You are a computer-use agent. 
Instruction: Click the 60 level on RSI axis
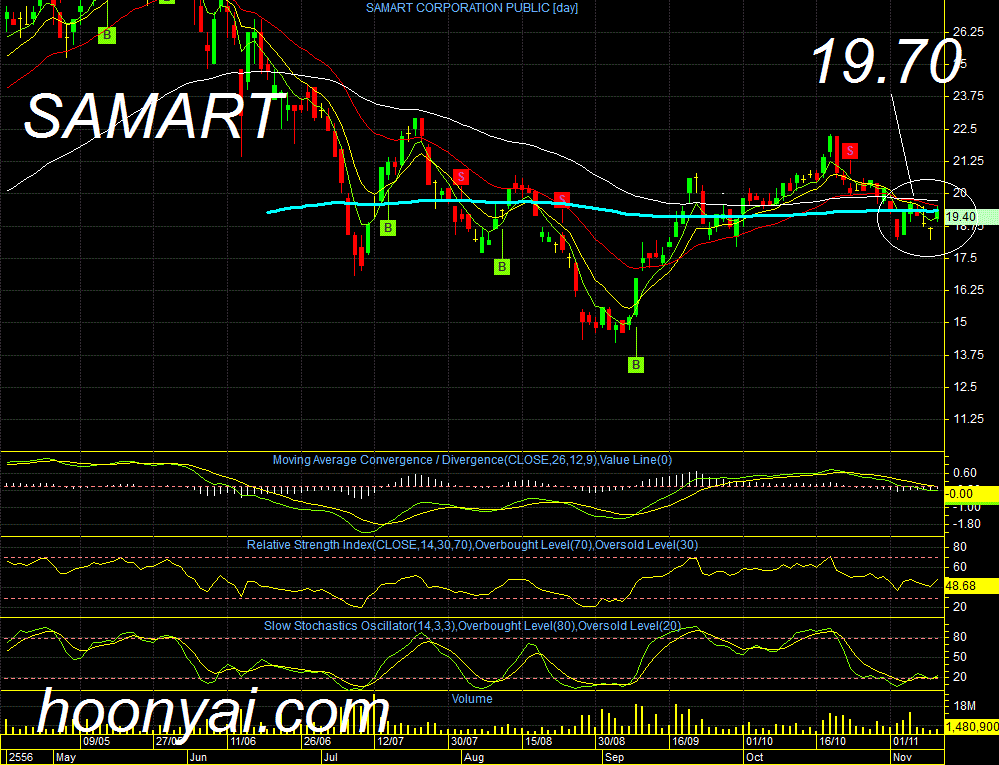959,567
